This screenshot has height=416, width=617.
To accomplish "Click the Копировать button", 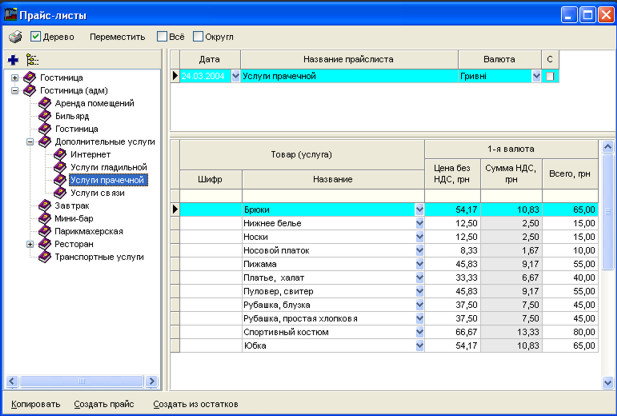I will click(x=36, y=404).
